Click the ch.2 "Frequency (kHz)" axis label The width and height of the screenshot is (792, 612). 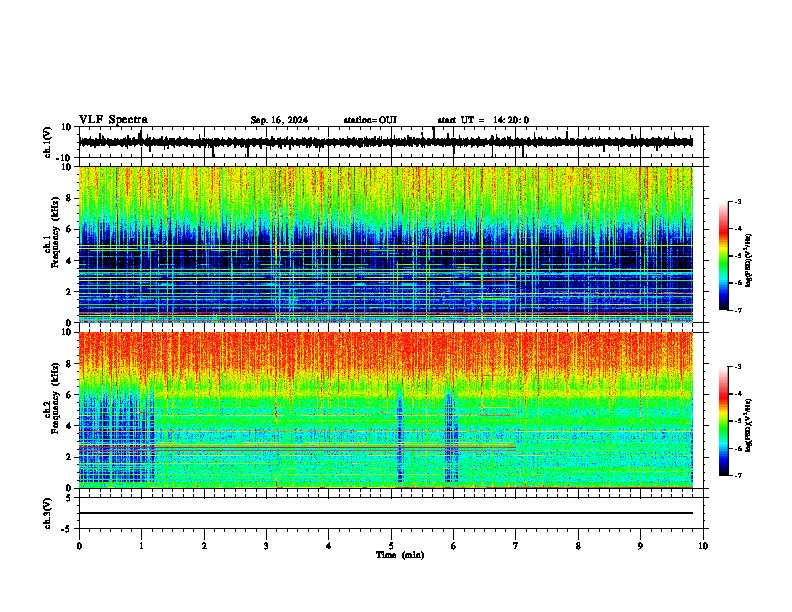point(55,398)
